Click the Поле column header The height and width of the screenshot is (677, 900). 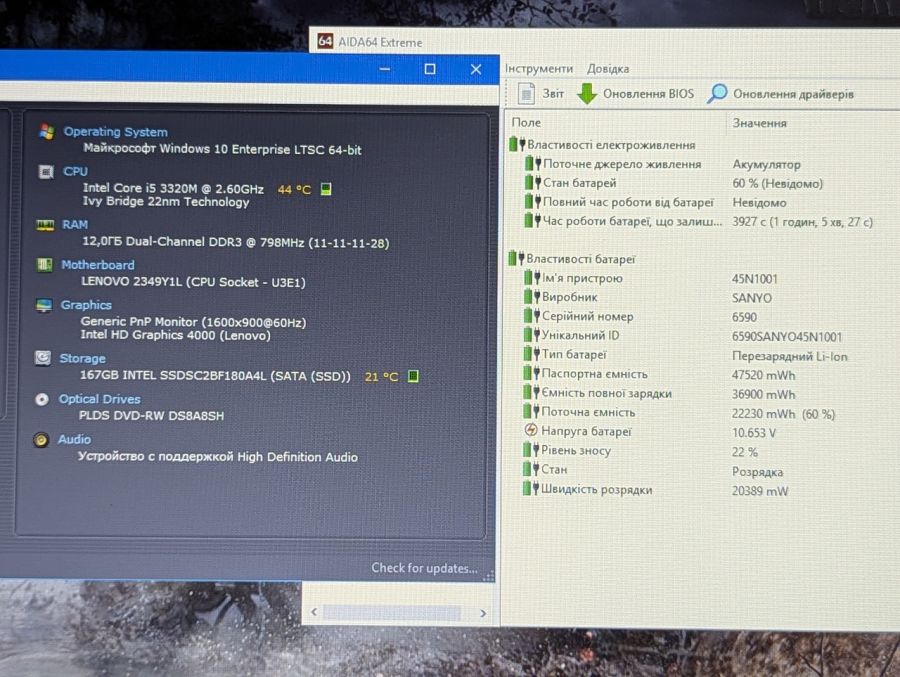[x=526, y=122]
